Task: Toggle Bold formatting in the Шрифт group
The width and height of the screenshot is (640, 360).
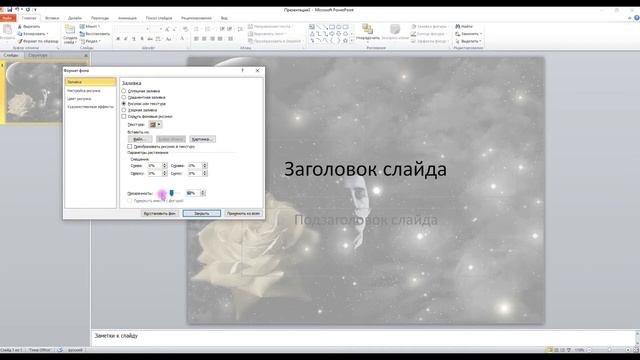Action: pos(118,39)
